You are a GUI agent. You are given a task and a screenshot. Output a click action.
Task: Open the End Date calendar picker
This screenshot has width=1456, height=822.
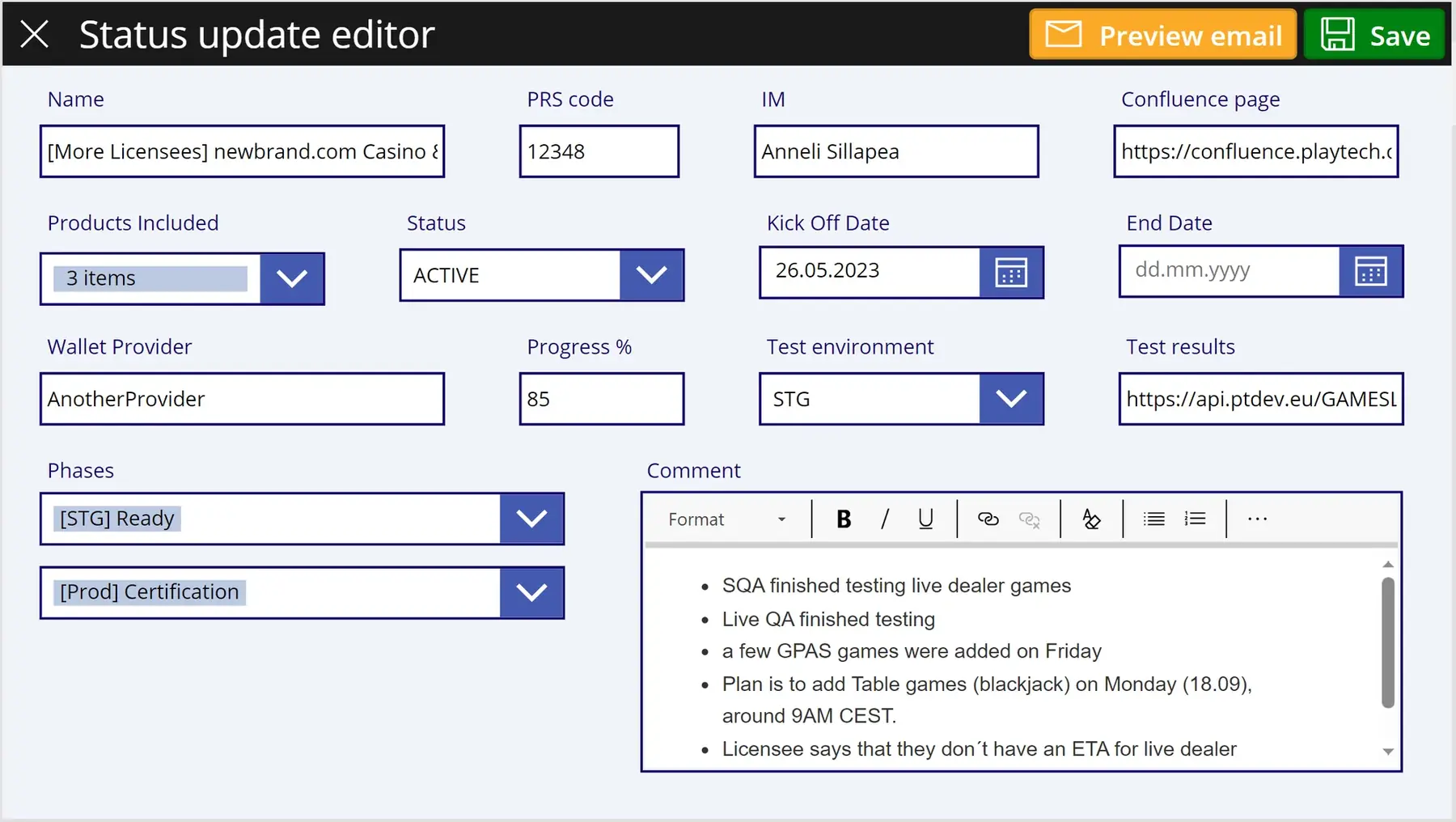point(1371,272)
